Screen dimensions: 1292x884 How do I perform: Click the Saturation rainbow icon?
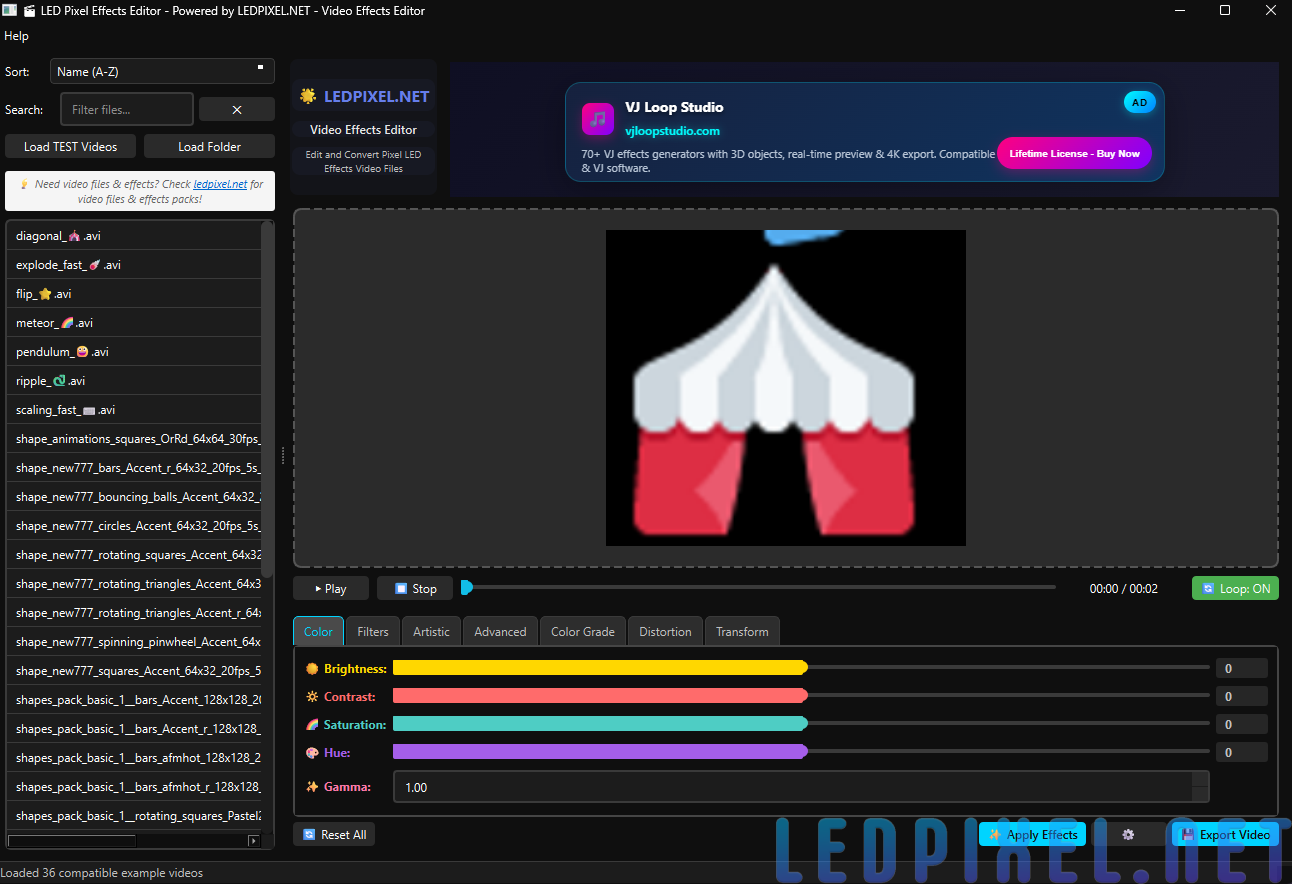click(312, 724)
